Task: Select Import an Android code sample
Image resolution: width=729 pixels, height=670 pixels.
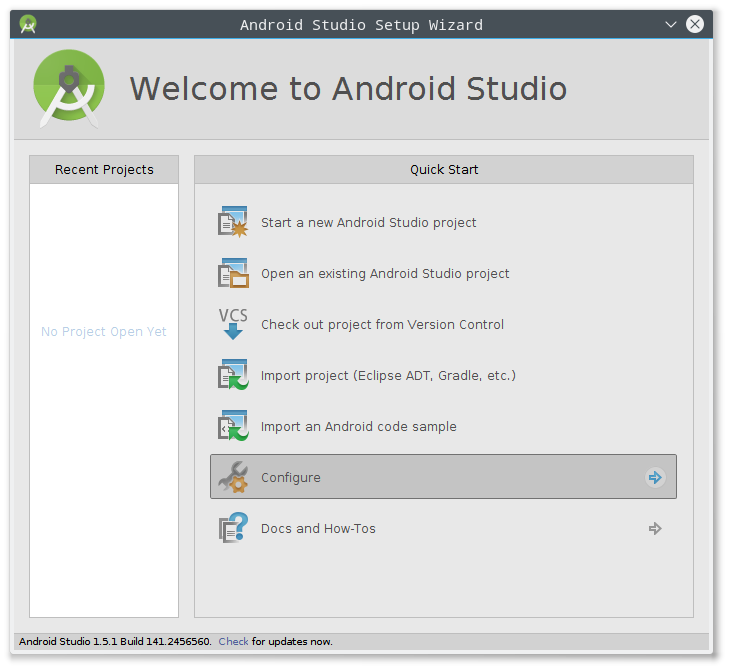Action: coord(358,426)
